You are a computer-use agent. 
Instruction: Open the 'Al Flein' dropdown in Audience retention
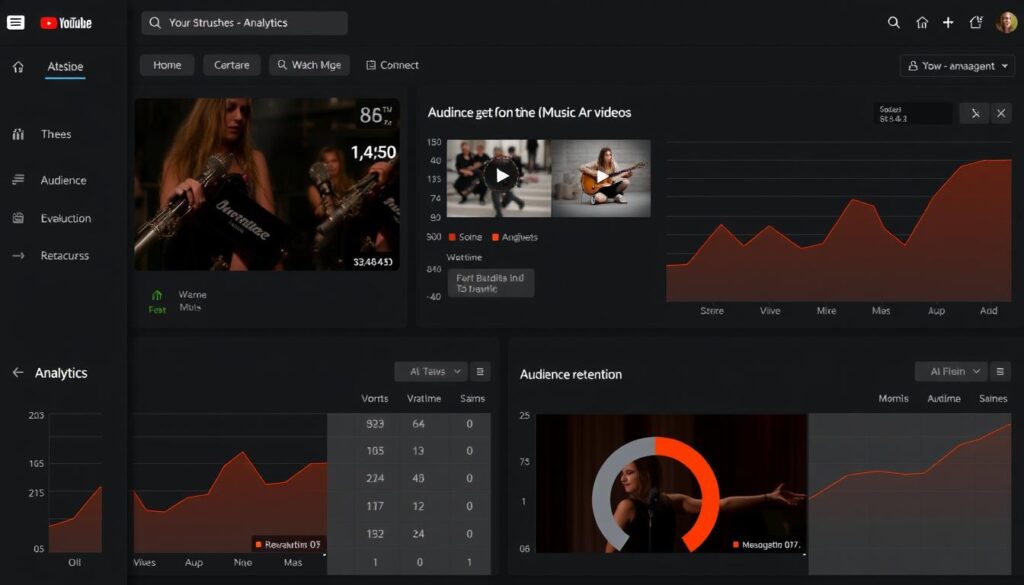coord(949,371)
